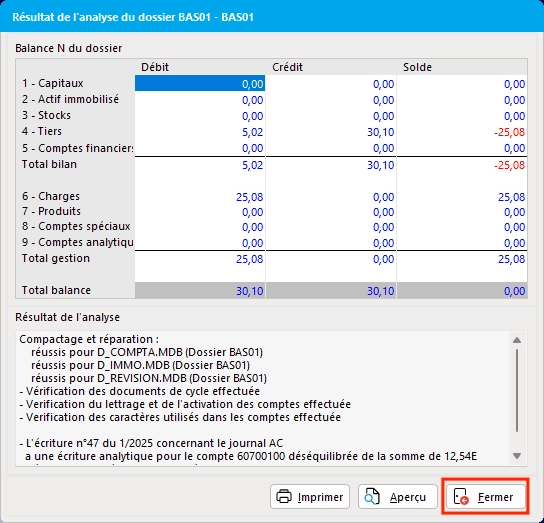The height and width of the screenshot is (523, 544).
Task: Click the analysis result scroll down arrow
Action: pos(517,456)
